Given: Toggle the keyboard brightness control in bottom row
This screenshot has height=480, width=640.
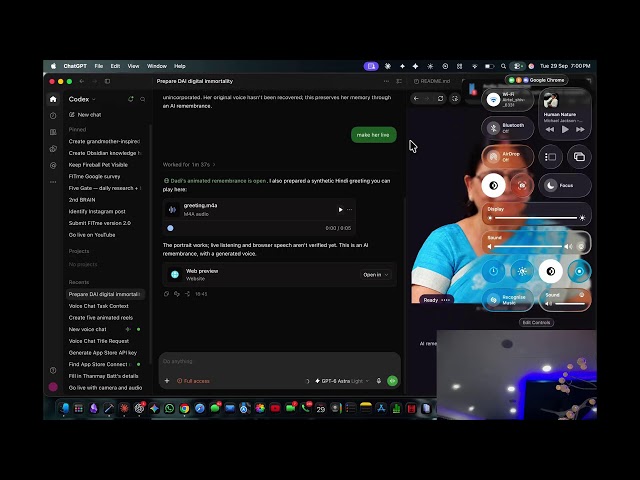Looking at the screenshot, I should pyautogui.click(x=522, y=271).
